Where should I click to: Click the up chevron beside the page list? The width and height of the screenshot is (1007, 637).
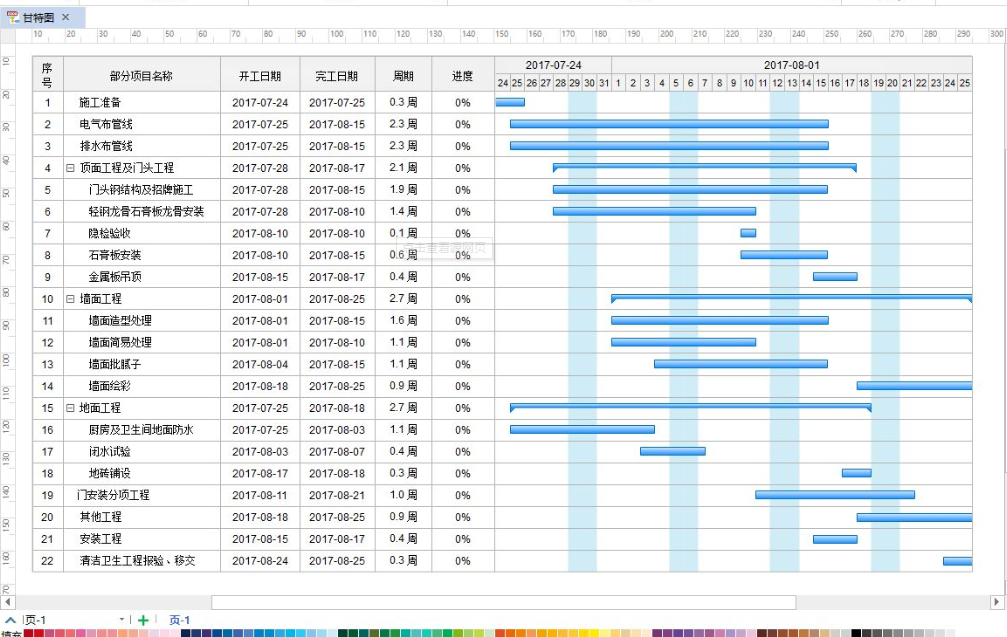tap(10, 620)
